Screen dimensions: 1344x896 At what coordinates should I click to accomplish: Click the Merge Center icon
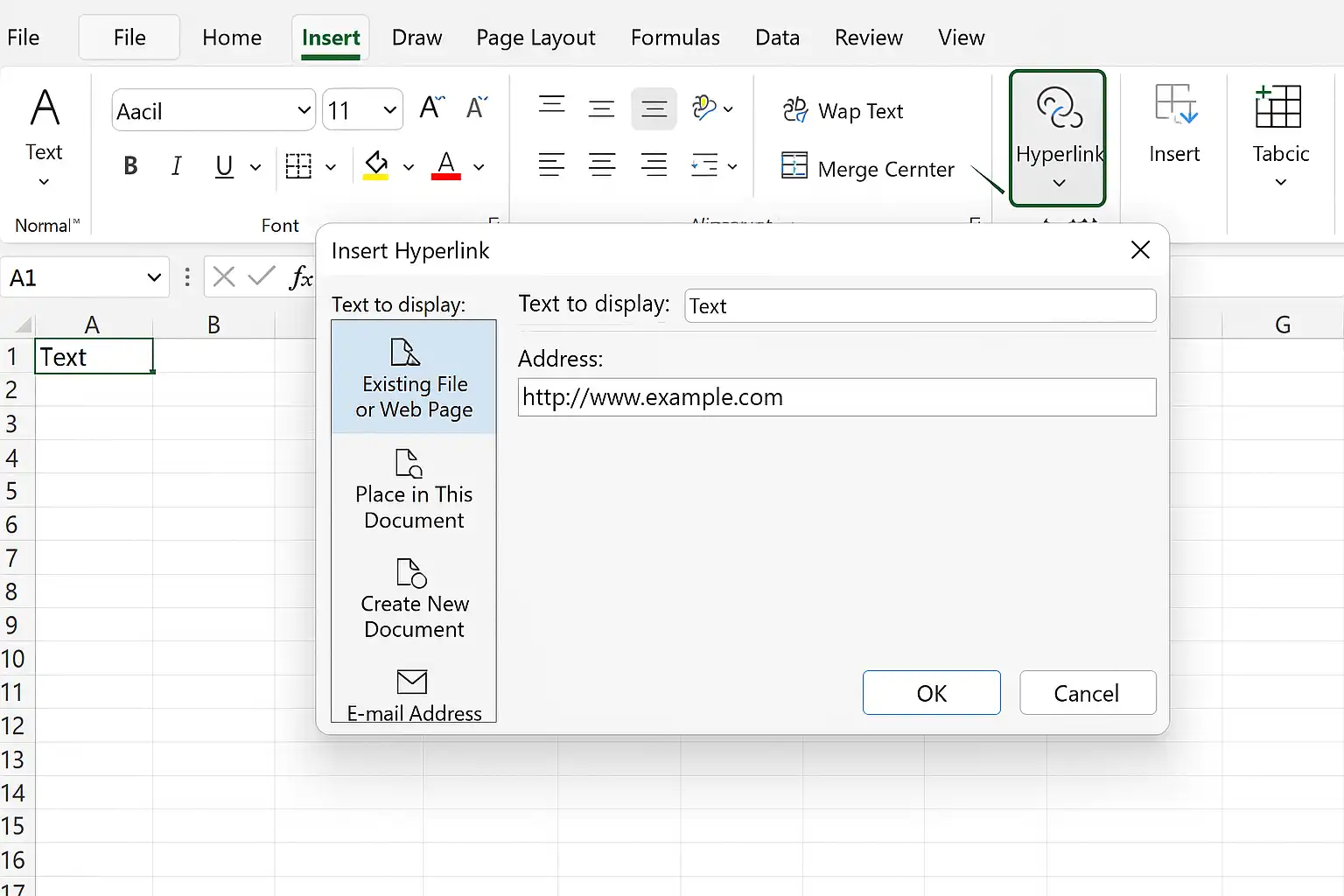[x=794, y=165]
